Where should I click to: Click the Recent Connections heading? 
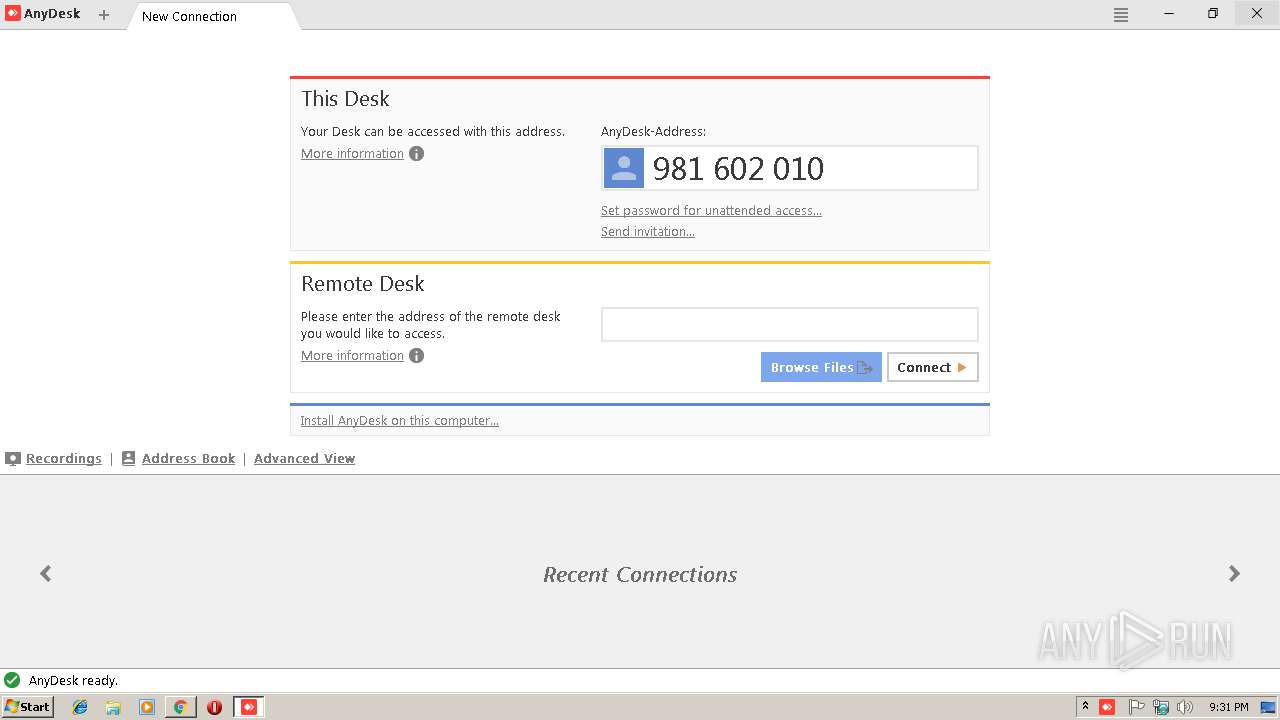(x=640, y=574)
